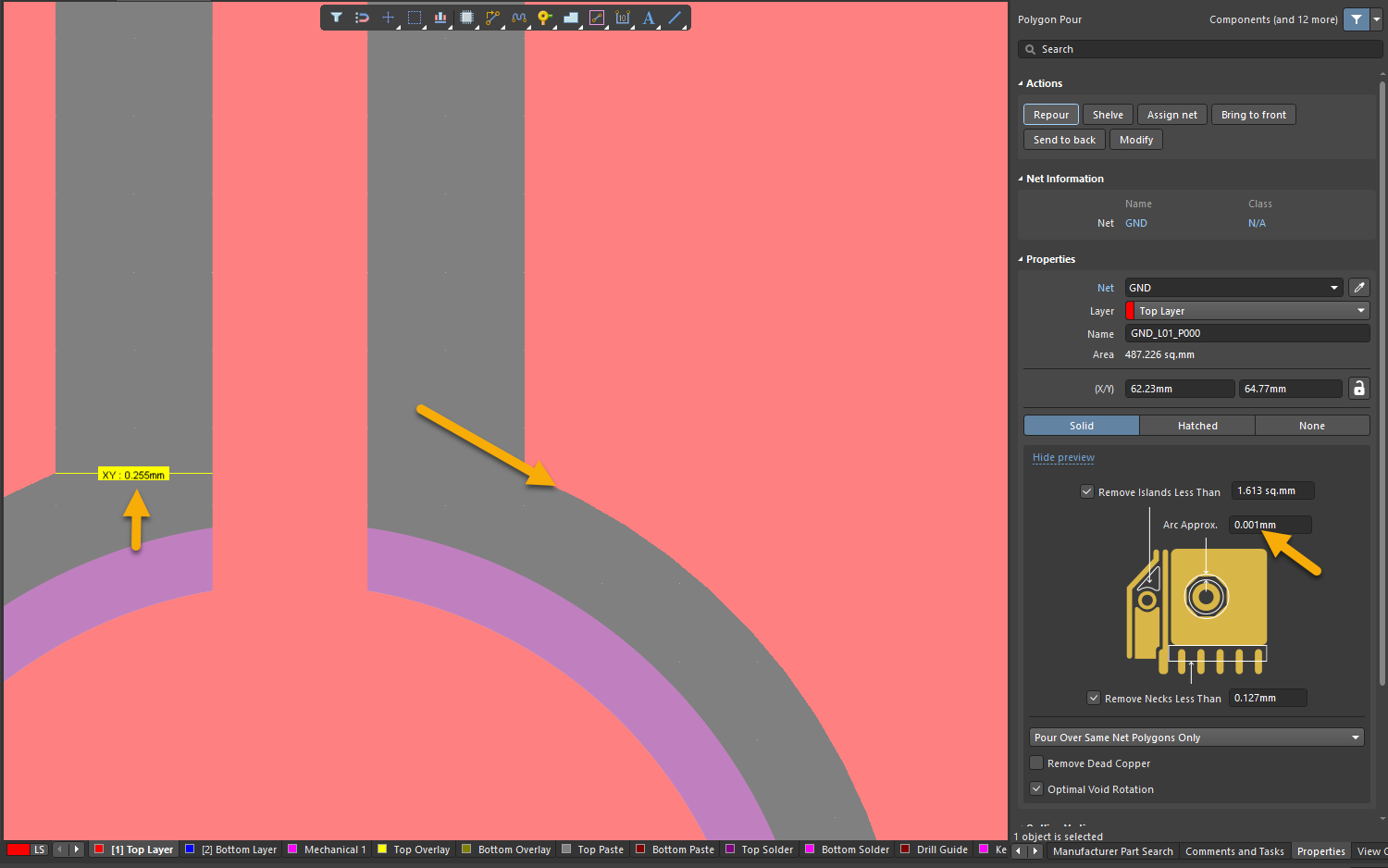This screenshot has width=1388, height=868.
Task: Select the place component chip tool
Action: coord(467,18)
